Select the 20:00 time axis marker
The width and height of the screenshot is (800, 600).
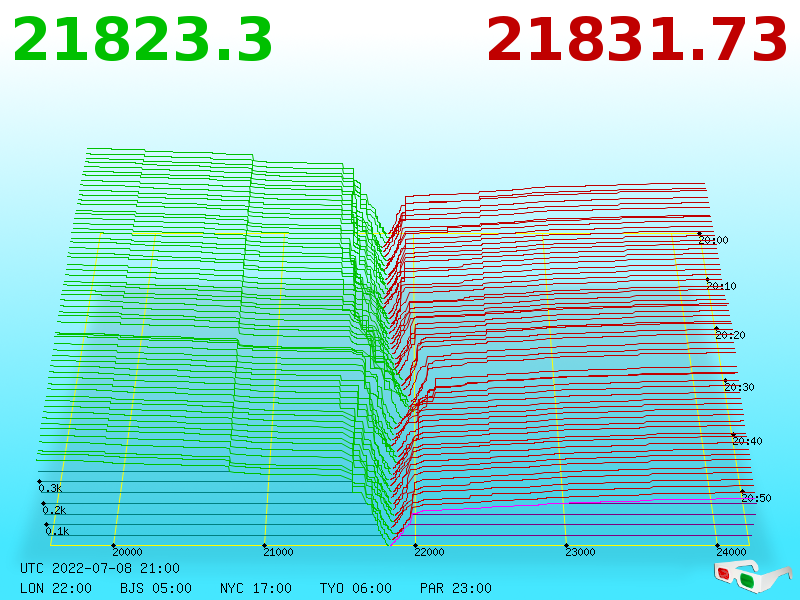[713, 240]
